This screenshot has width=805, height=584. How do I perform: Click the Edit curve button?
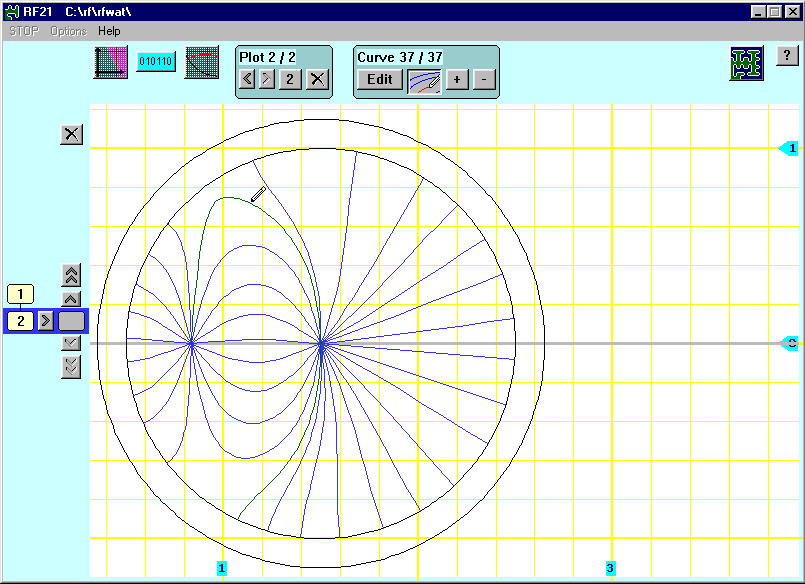click(x=380, y=79)
